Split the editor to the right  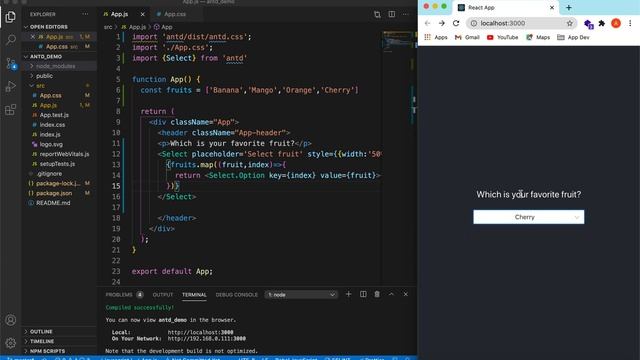391,14
